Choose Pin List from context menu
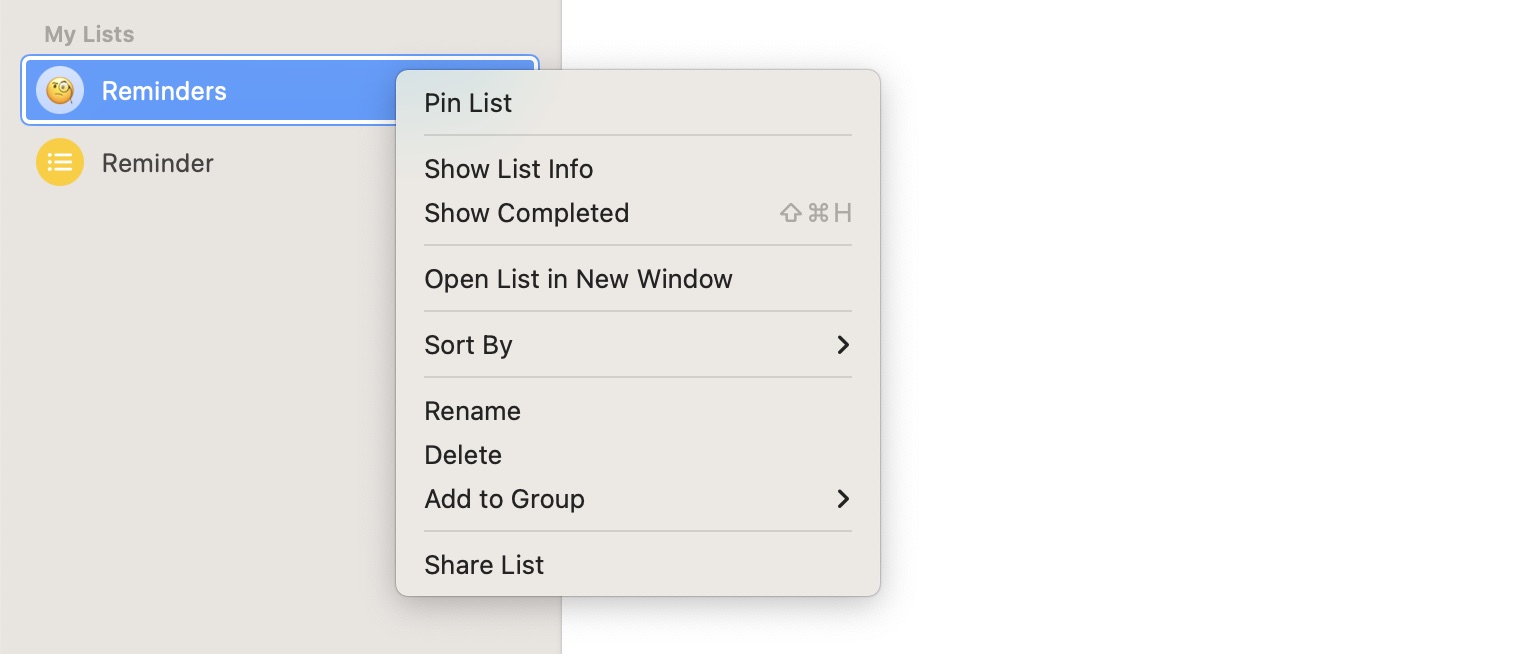 pos(638,103)
